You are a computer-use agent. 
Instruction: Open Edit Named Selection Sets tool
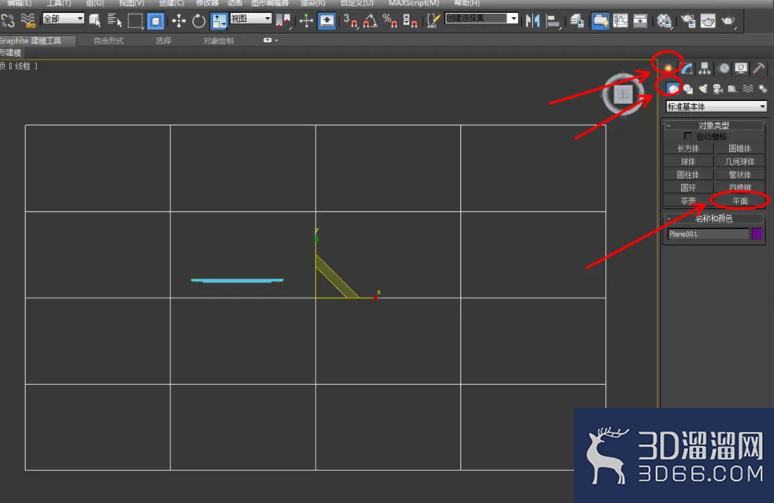tap(433, 21)
